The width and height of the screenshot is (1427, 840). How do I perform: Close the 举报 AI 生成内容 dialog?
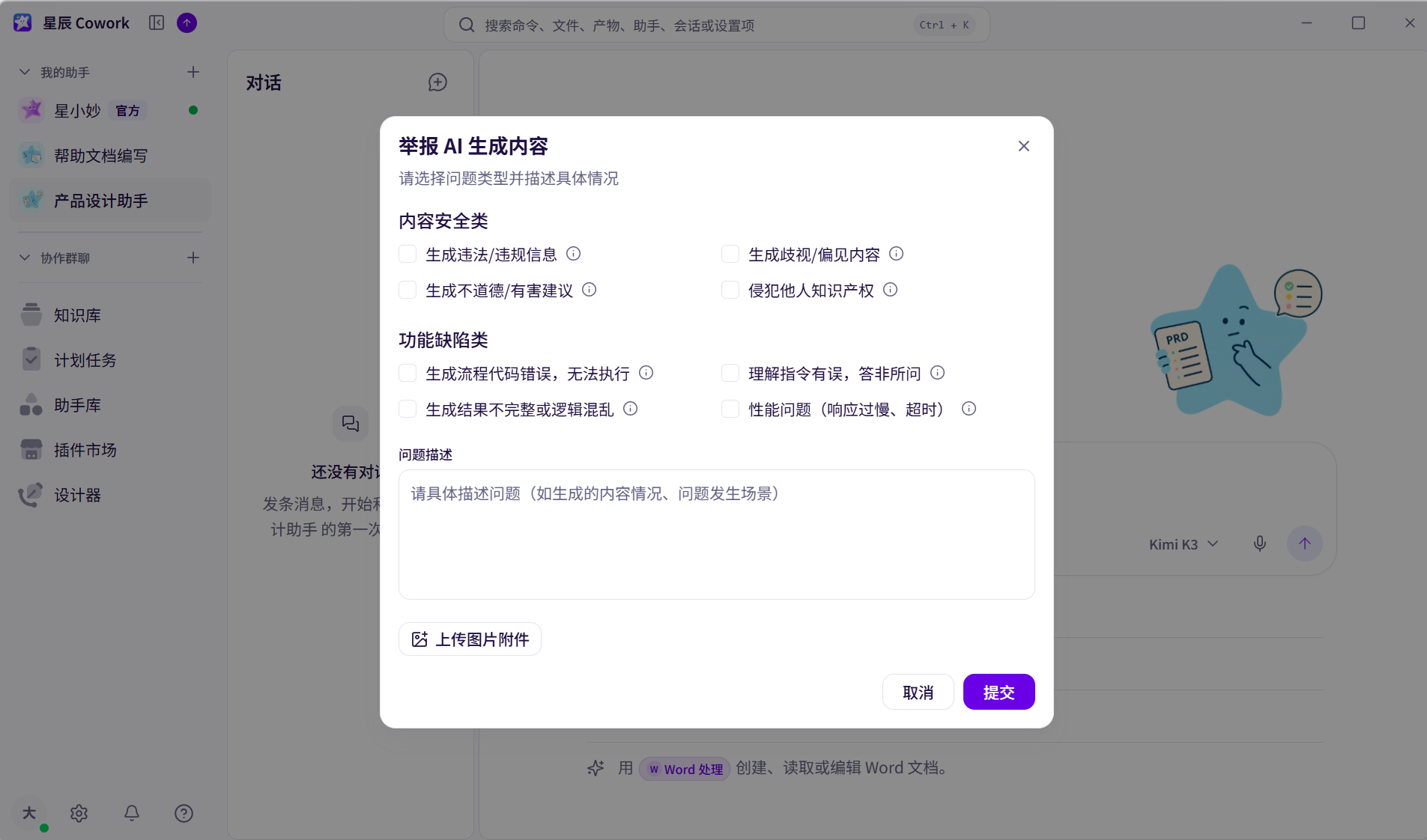[1023, 146]
